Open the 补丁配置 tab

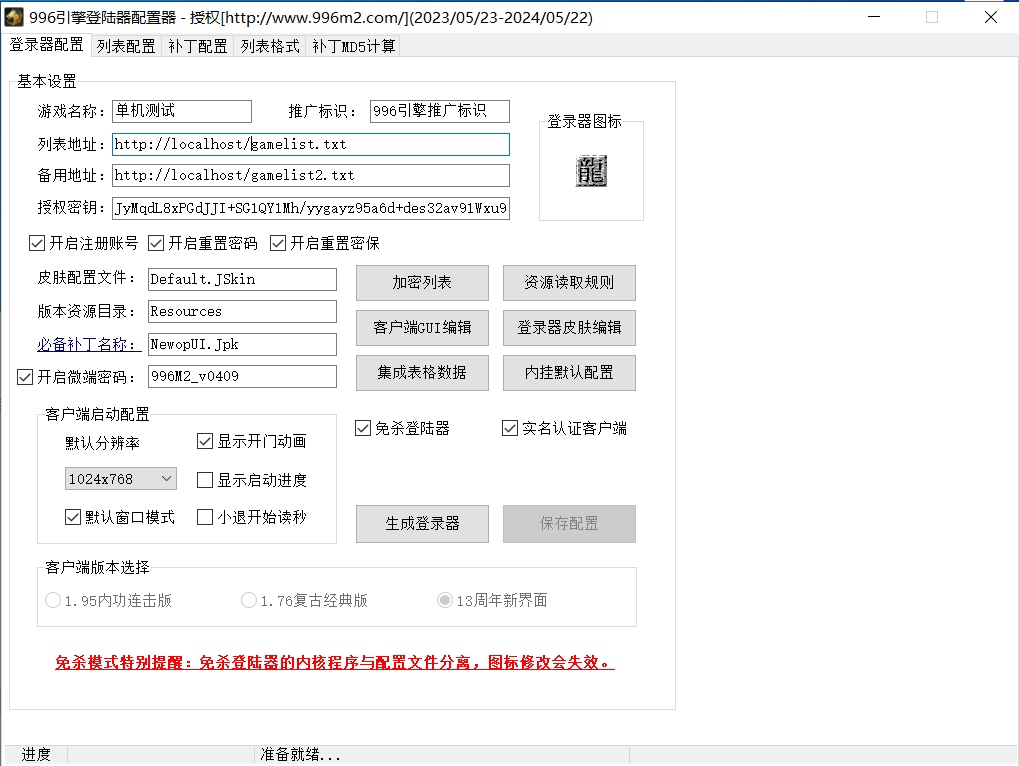[198, 46]
